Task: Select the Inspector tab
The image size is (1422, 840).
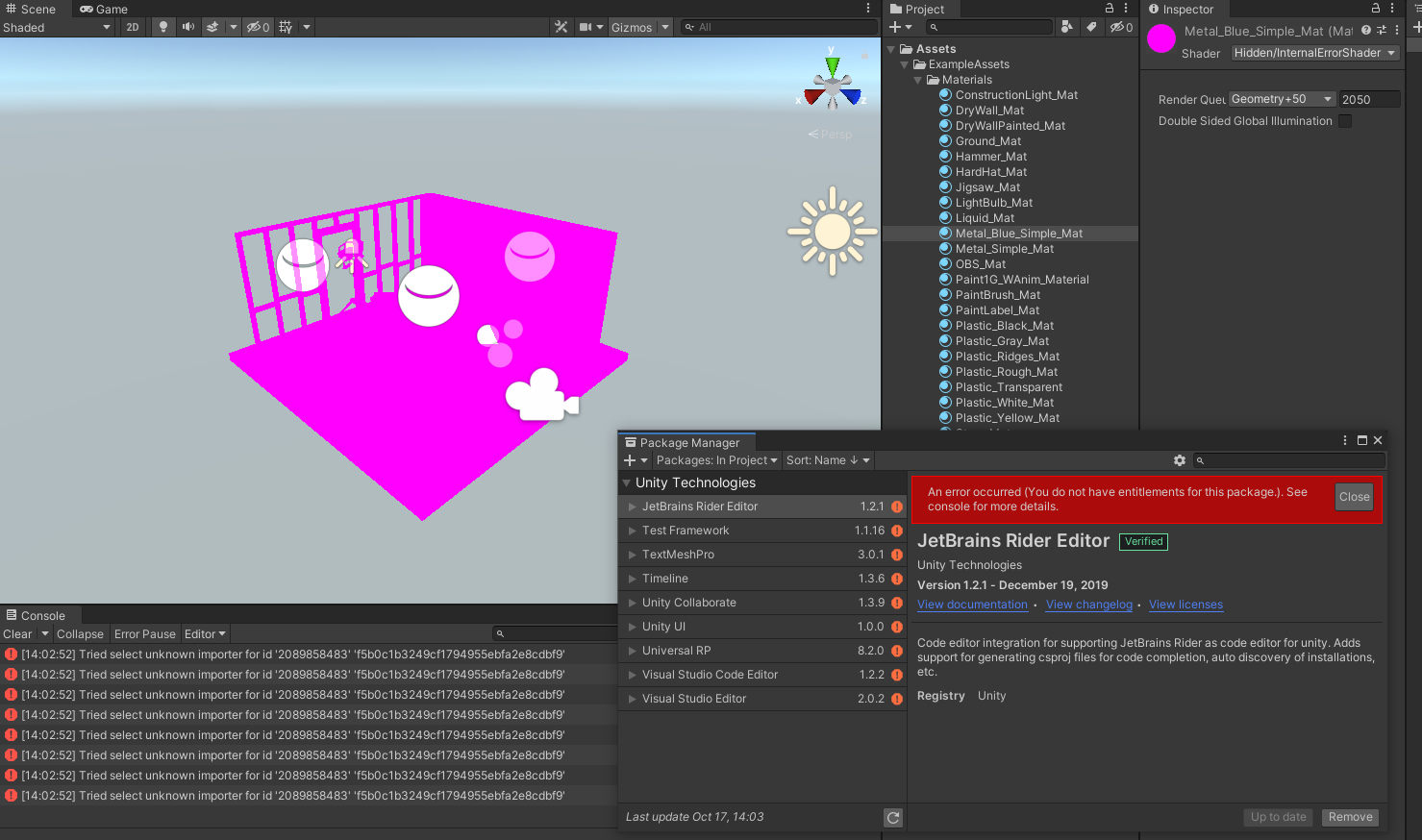Action: click(x=1181, y=9)
